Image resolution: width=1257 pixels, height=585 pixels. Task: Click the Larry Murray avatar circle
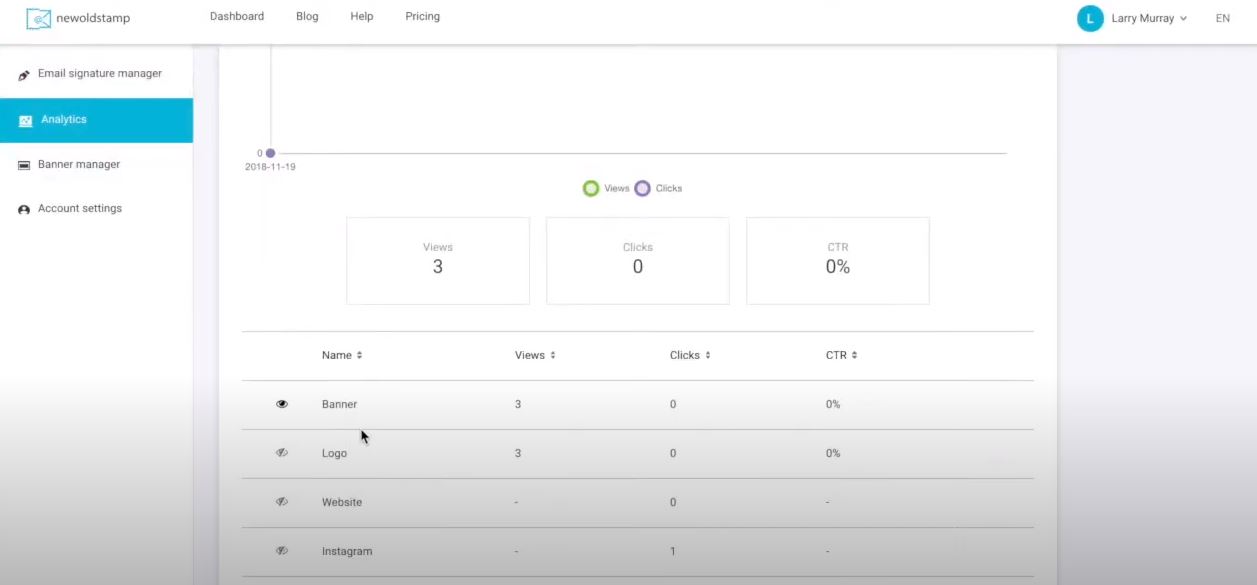pyautogui.click(x=1090, y=18)
